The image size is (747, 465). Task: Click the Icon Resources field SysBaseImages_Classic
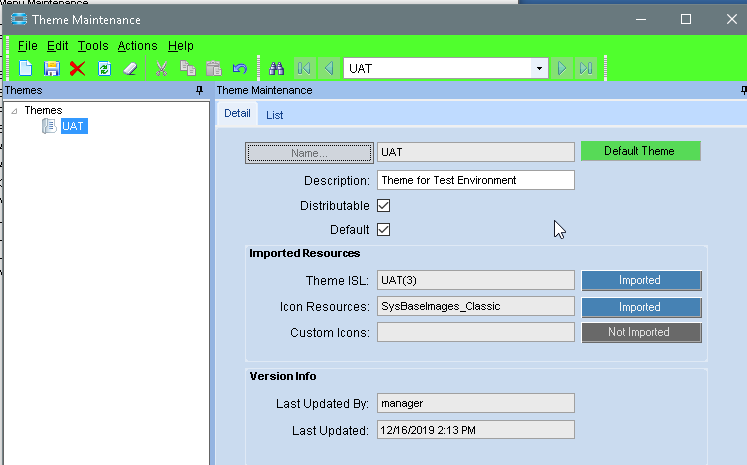point(475,306)
